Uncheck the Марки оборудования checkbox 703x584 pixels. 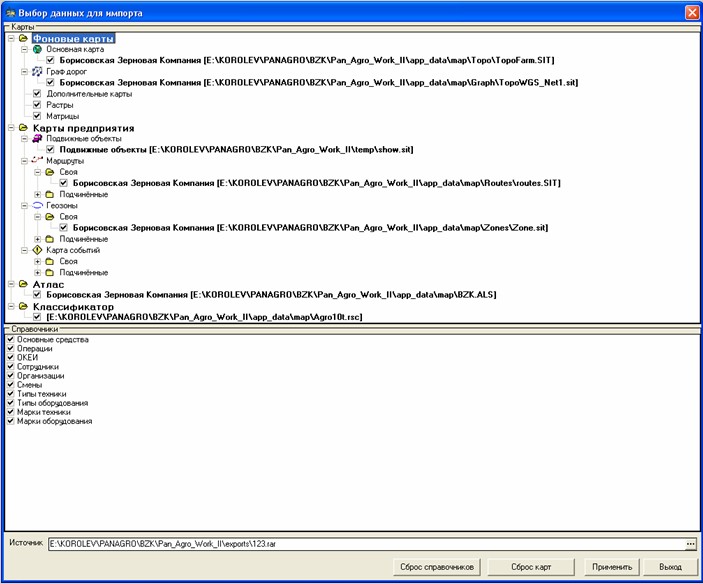pyautogui.click(x=11, y=421)
